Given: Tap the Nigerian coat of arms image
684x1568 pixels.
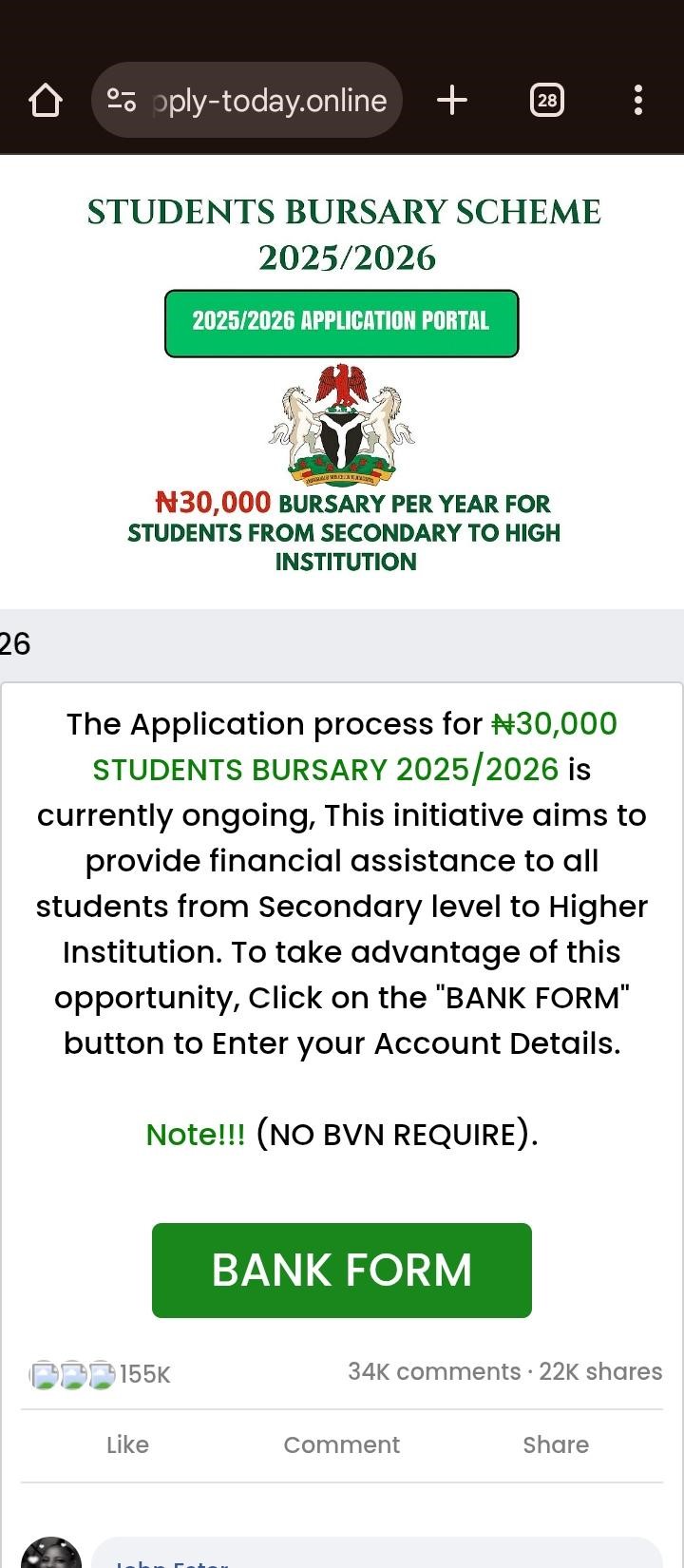Looking at the screenshot, I should point(342,424).
